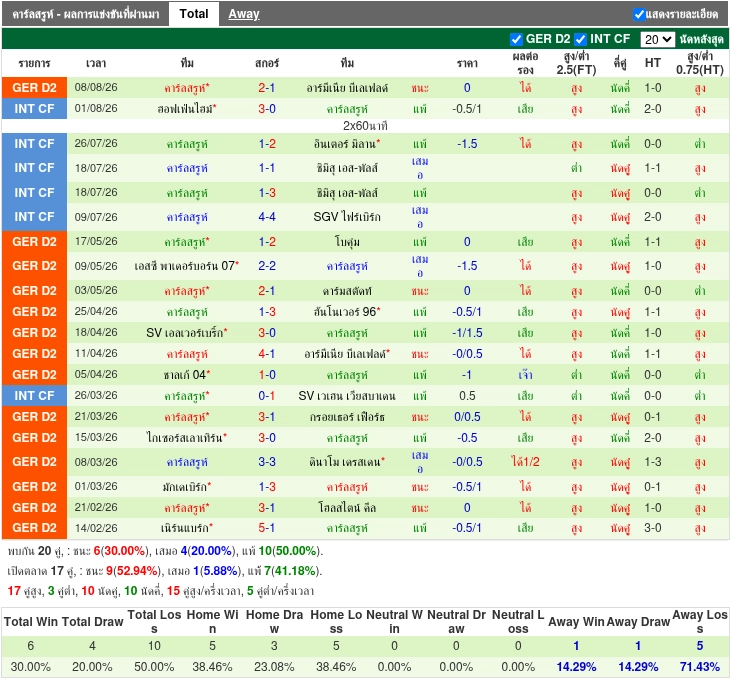Uncheck the INT CF league filter
This screenshot has height=684, width=730.
coord(580,39)
